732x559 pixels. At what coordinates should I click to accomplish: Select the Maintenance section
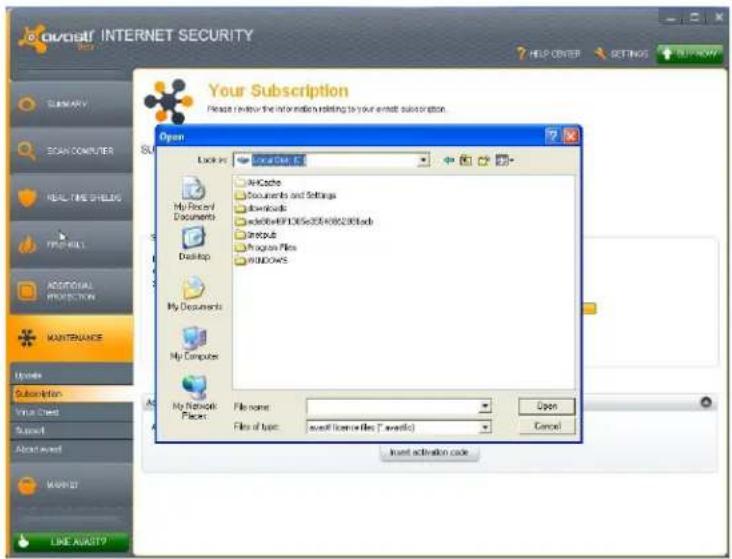pyautogui.click(x=71, y=338)
